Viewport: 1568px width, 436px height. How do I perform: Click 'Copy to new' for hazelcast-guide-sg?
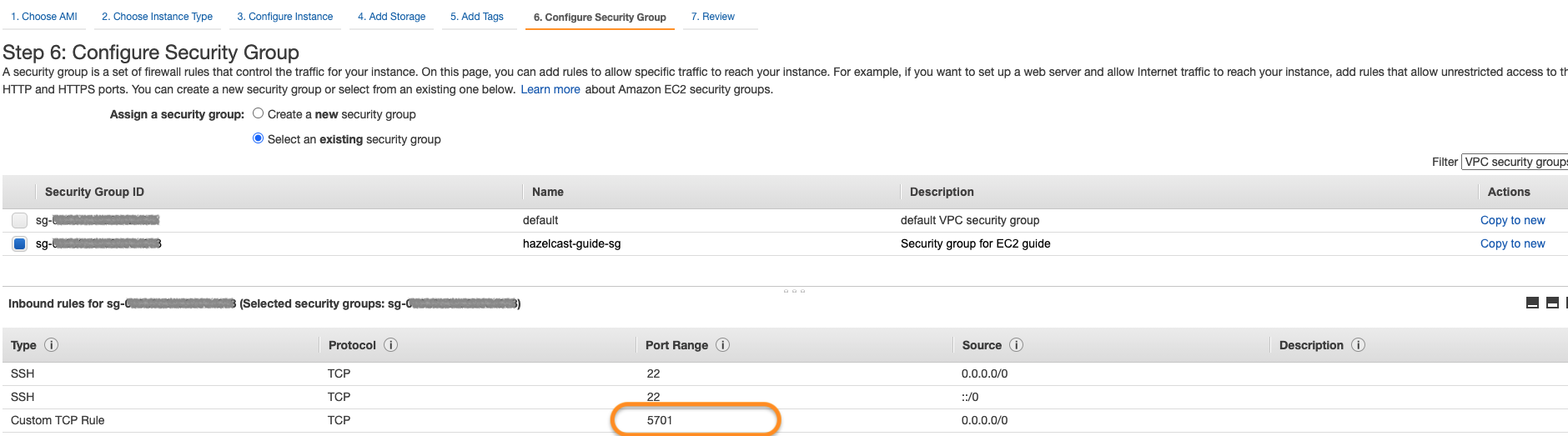point(1512,243)
